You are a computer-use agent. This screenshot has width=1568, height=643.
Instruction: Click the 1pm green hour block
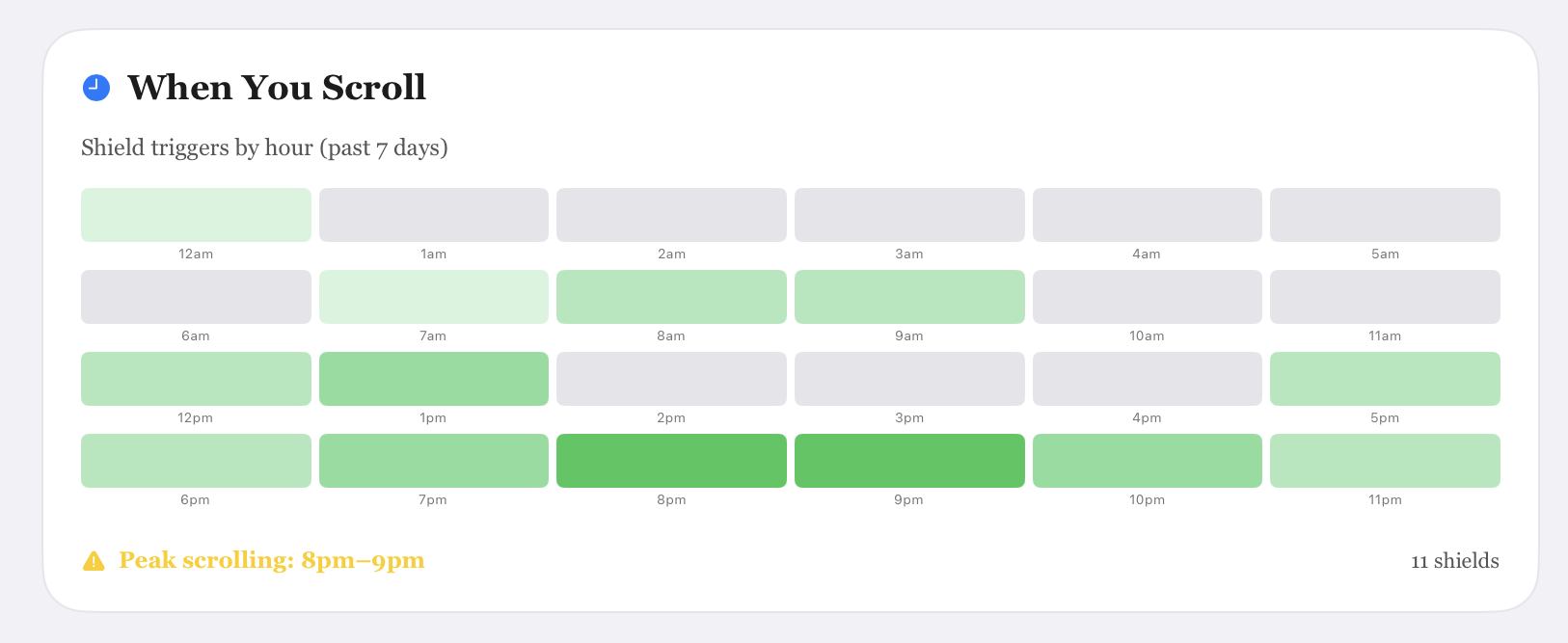click(434, 379)
